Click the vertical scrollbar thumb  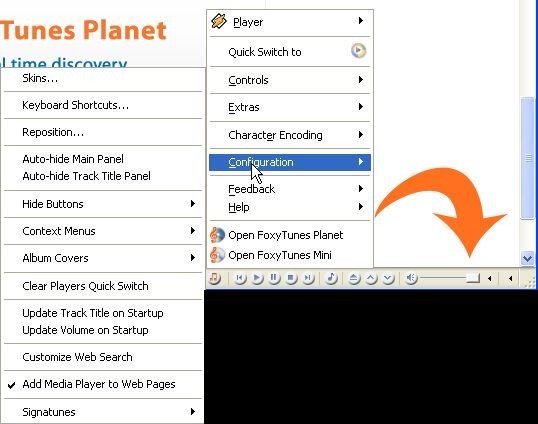click(528, 158)
